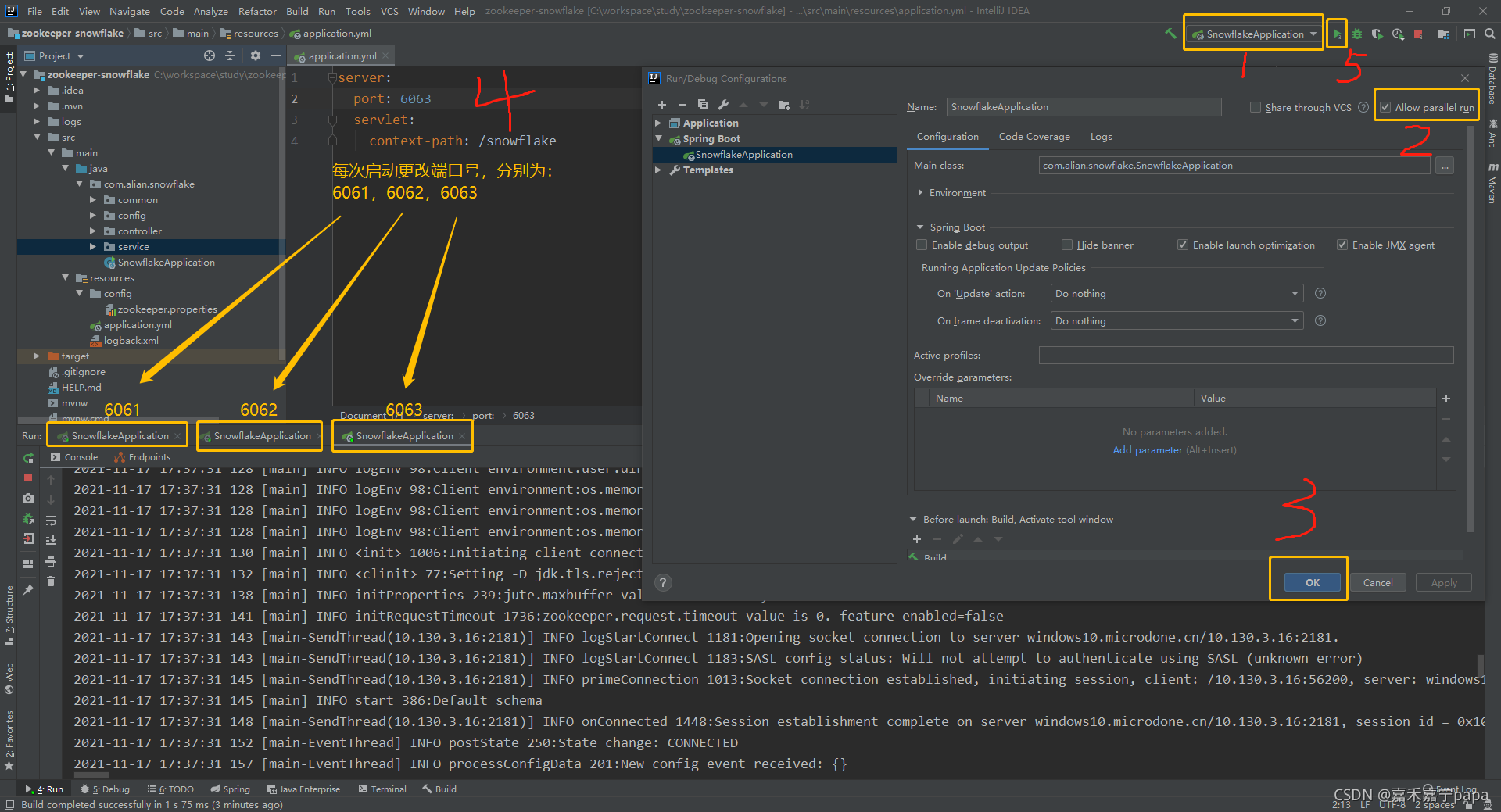Click the Apply button

[x=1443, y=582]
